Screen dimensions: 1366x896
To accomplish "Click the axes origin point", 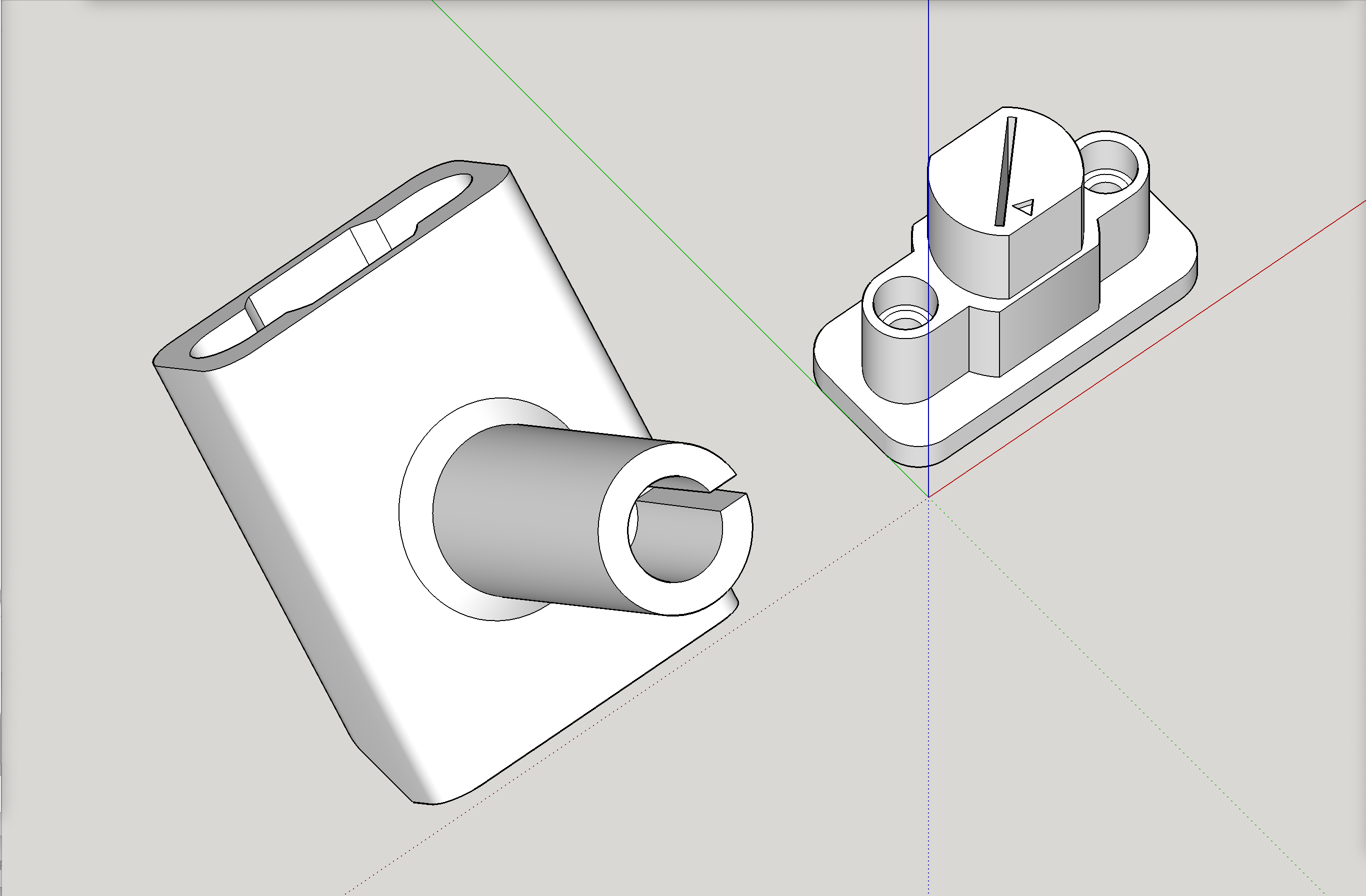I will tap(928, 496).
